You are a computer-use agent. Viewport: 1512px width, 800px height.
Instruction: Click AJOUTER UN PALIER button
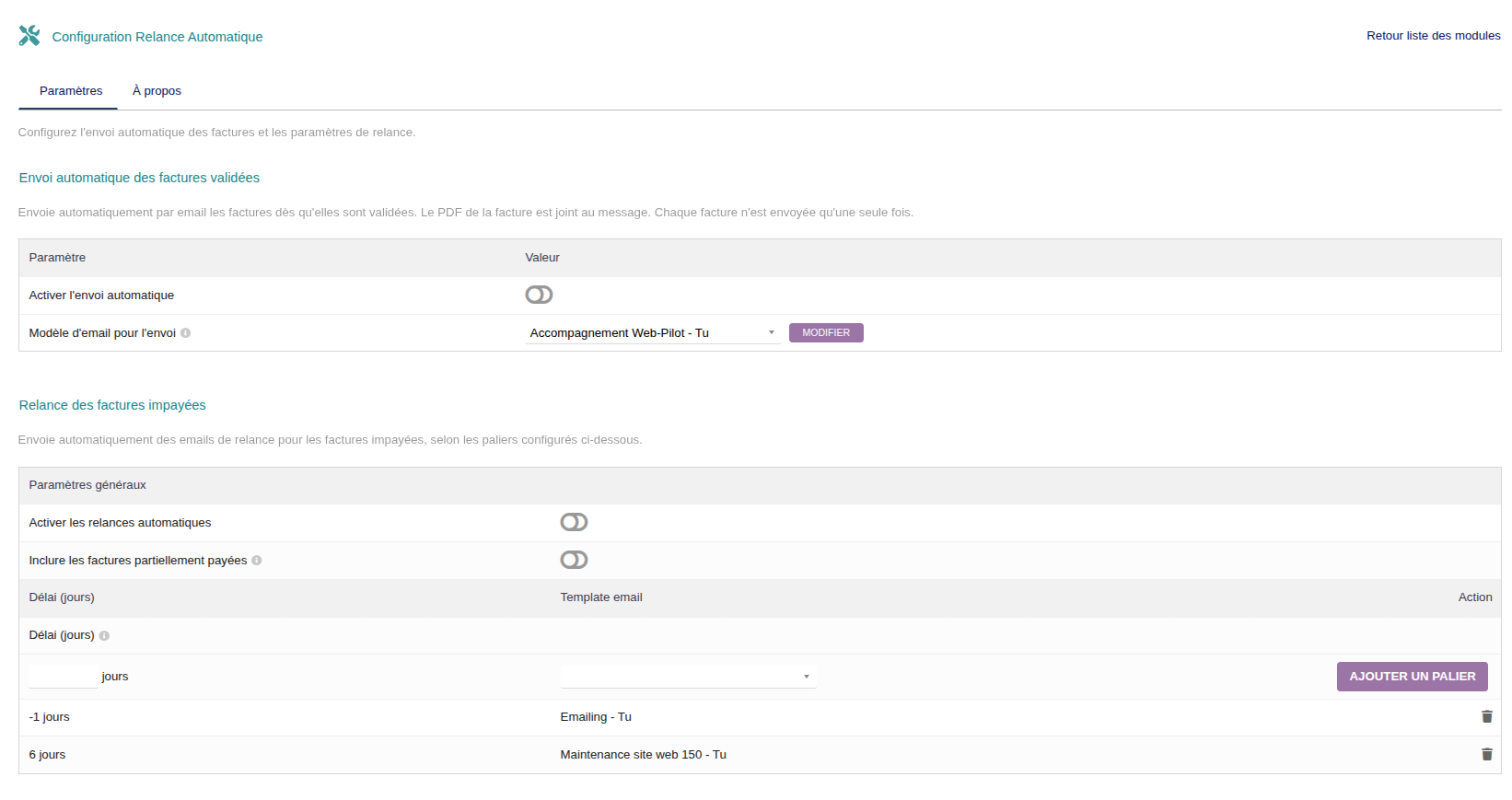click(1412, 677)
